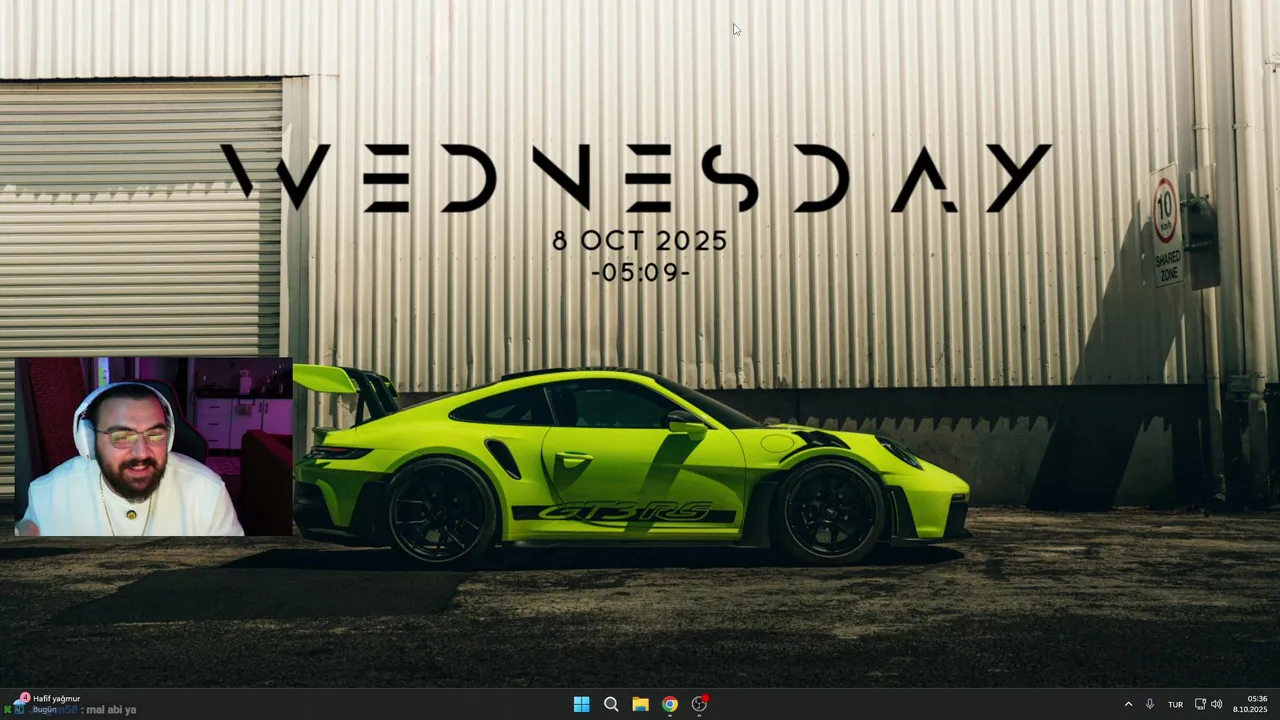Show hidden system tray icons chevron
1280x720 pixels.
(x=1128, y=704)
